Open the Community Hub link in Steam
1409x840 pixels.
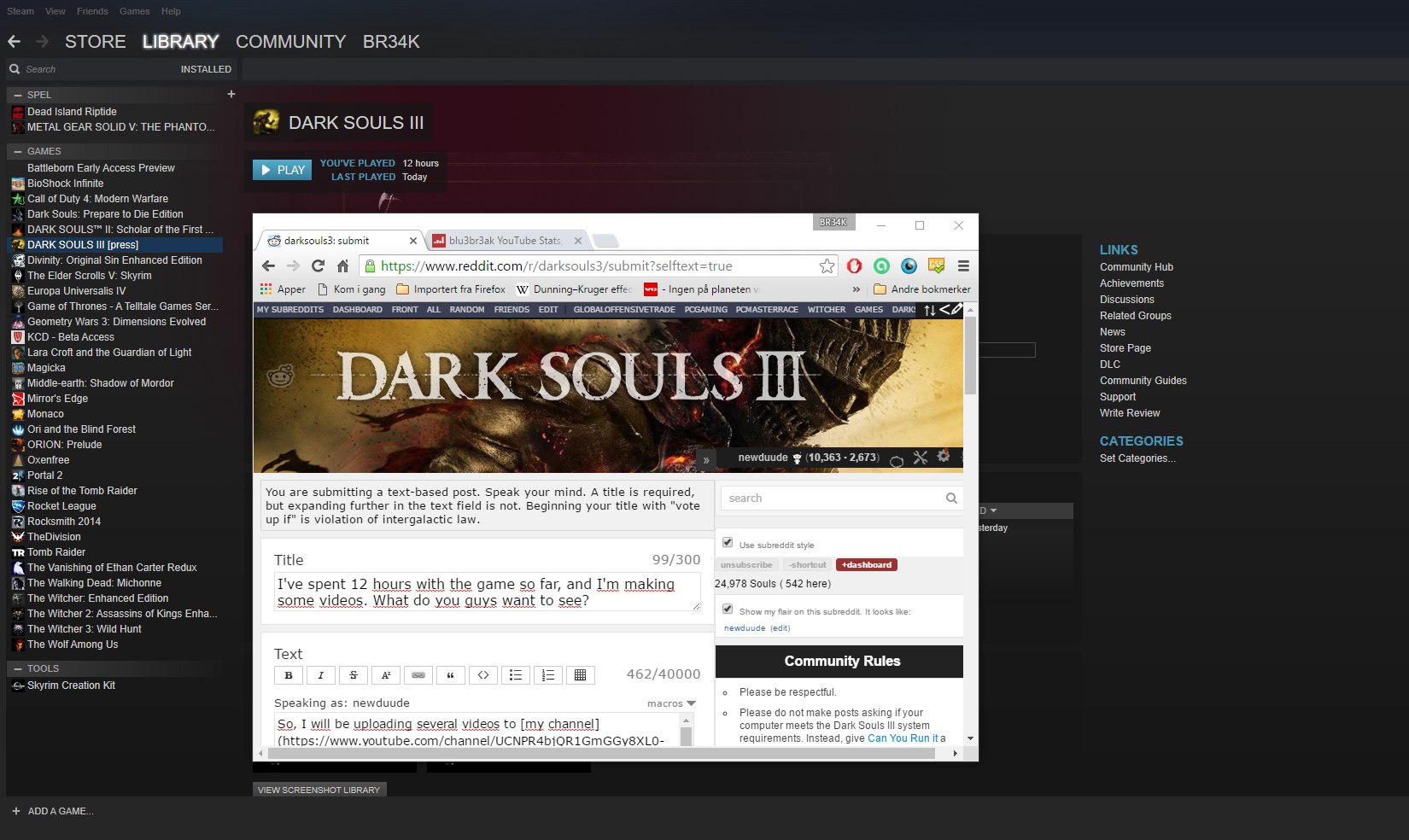pyautogui.click(x=1137, y=267)
